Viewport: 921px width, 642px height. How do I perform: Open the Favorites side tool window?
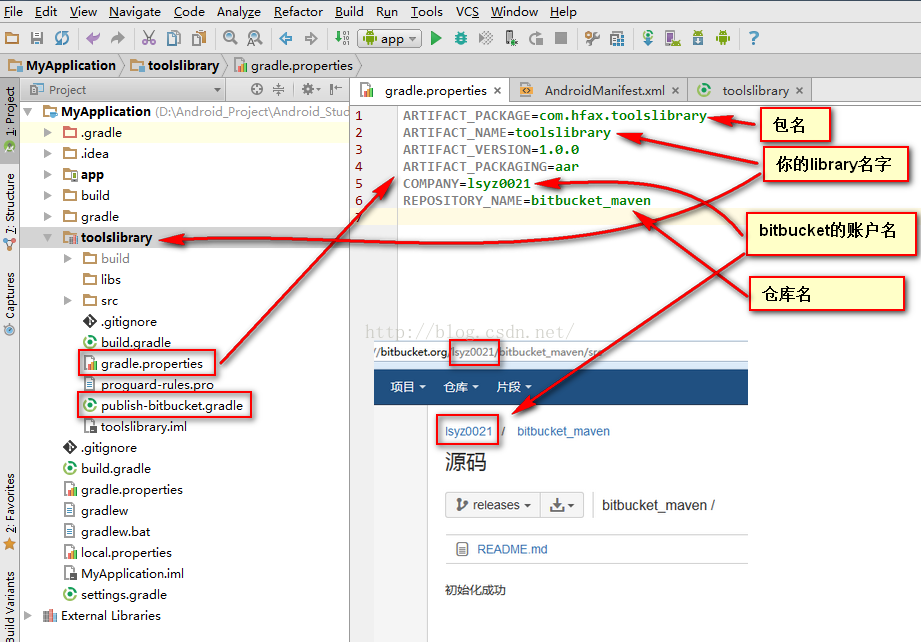(x=10, y=512)
